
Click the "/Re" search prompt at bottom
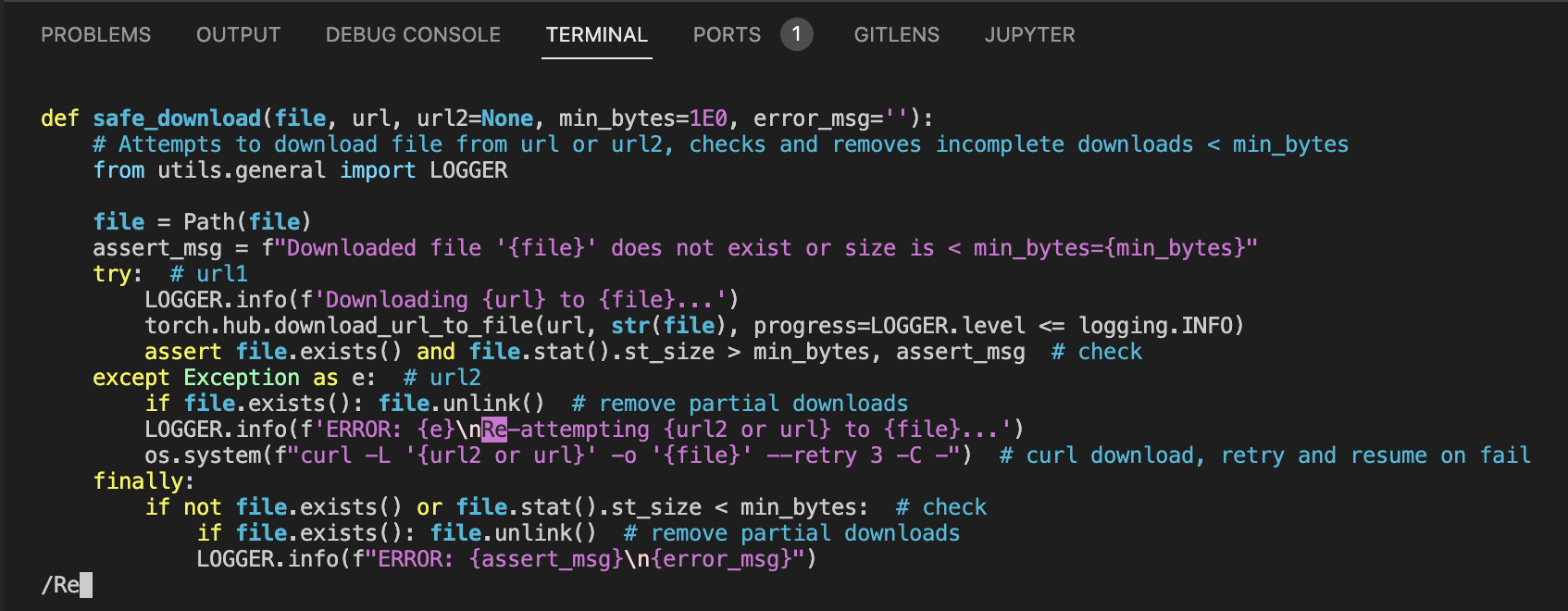[x=60, y=585]
